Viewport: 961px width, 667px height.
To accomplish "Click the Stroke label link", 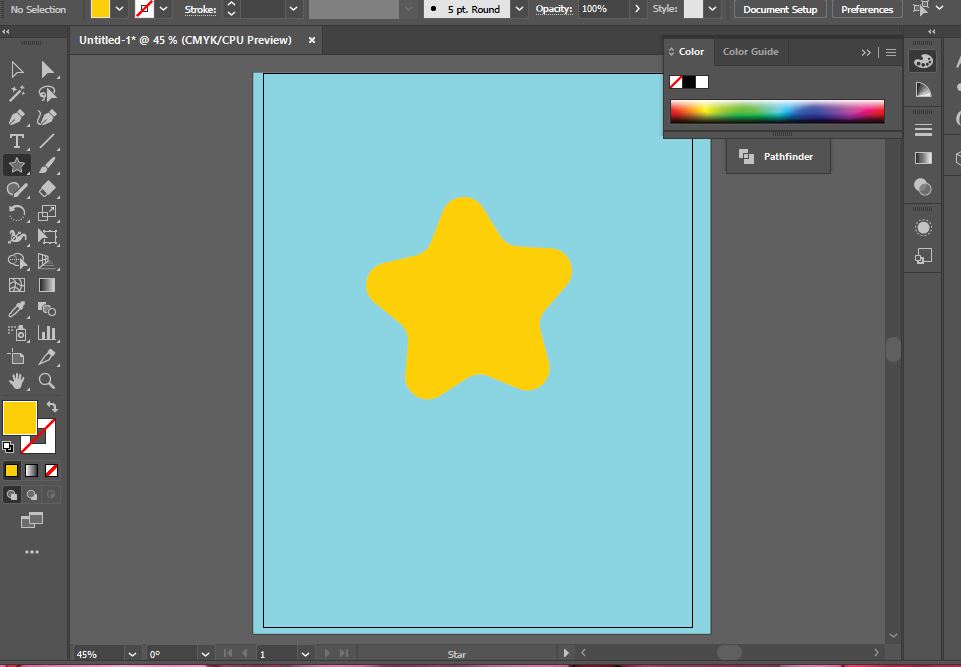I will pos(200,9).
